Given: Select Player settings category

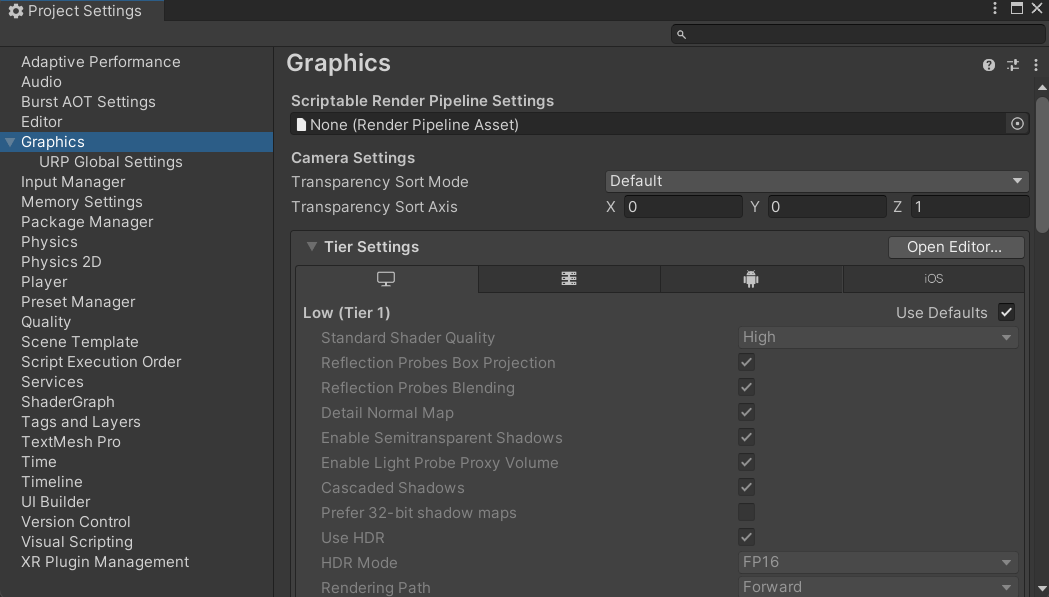Looking at the screenshot, I should (x=44, y=282).
